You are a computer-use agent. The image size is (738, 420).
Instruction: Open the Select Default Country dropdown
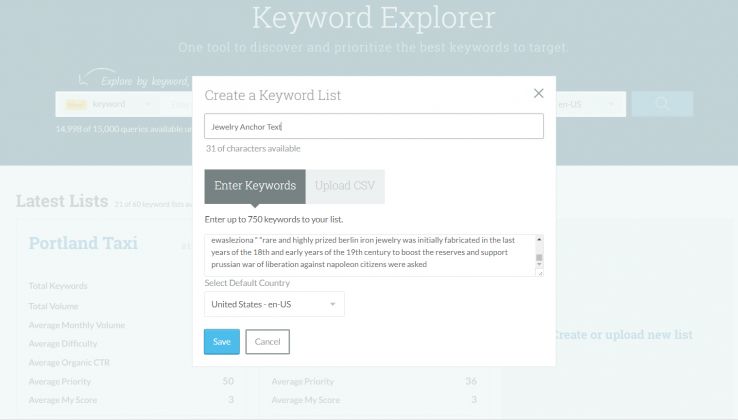click(274, 304)
